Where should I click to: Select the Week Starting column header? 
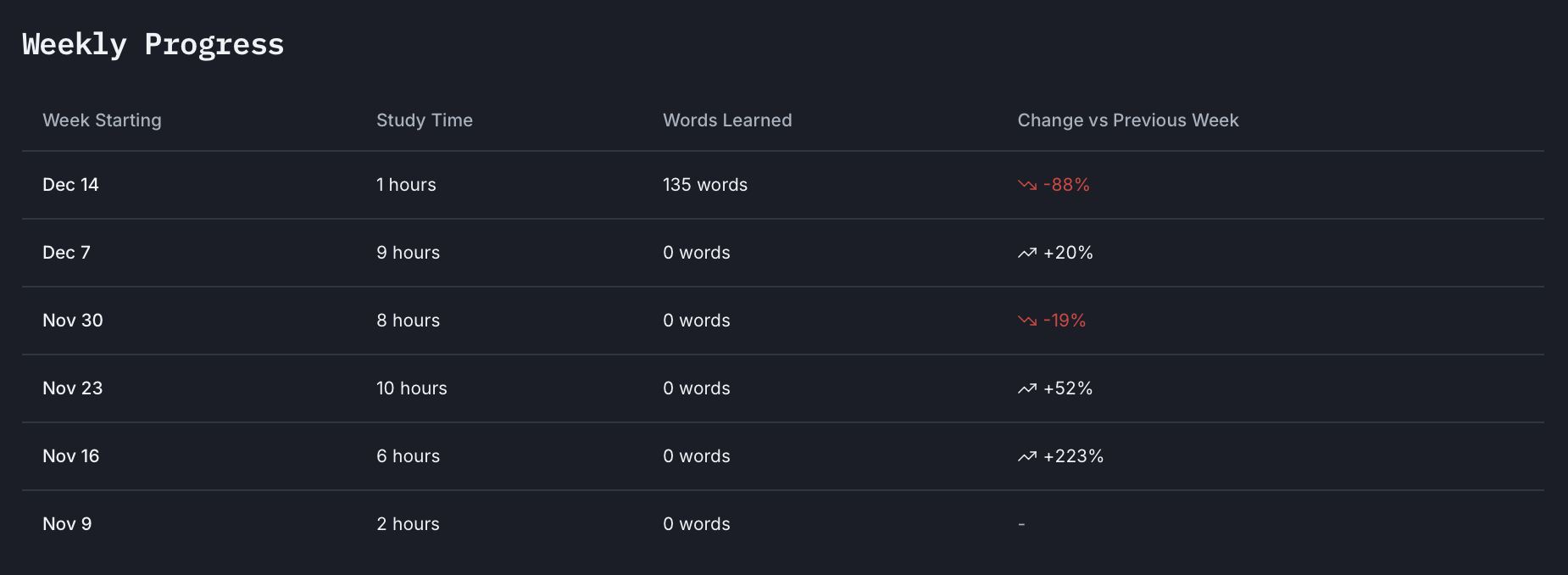102,120
